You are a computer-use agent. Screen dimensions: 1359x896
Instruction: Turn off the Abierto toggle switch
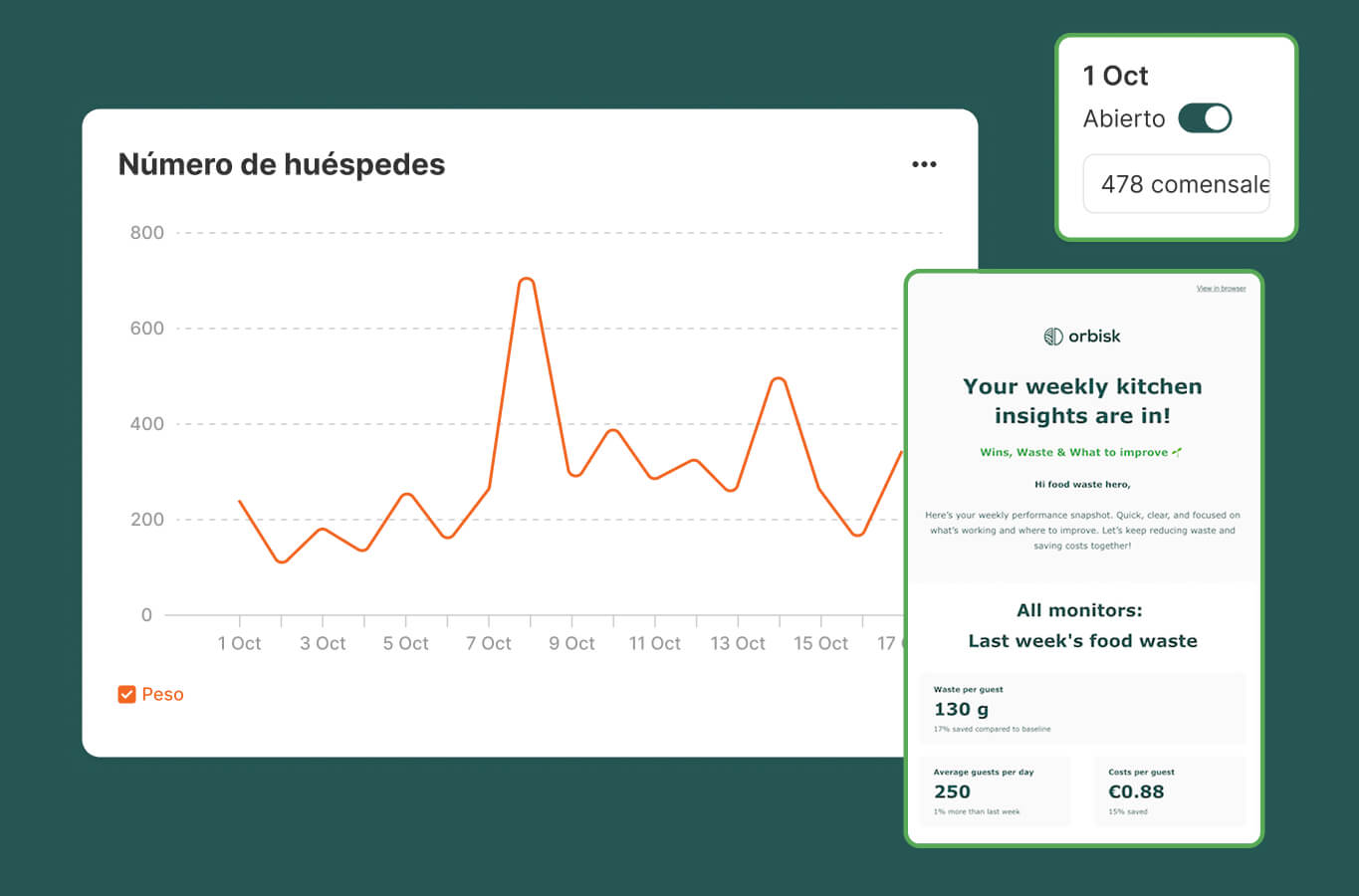[1205, 118]
